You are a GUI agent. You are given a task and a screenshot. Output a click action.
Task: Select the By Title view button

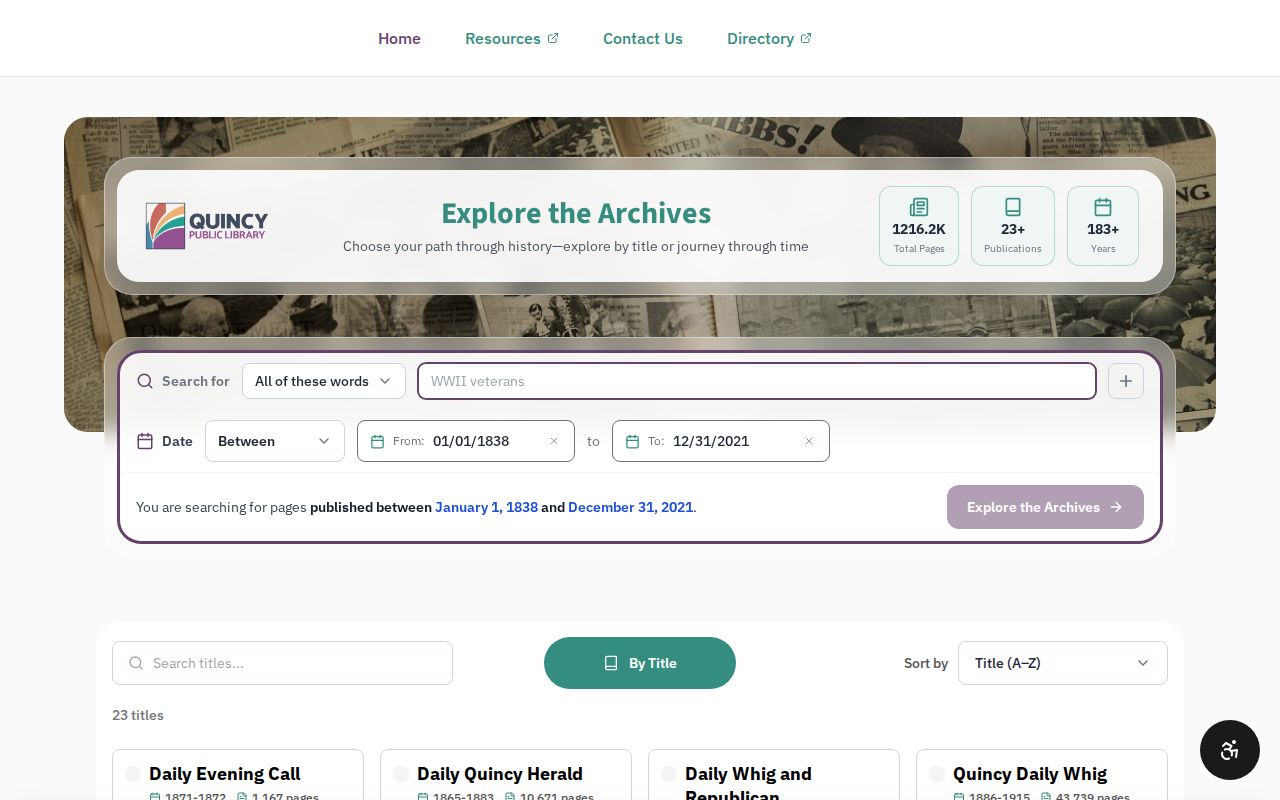(640, 663)
